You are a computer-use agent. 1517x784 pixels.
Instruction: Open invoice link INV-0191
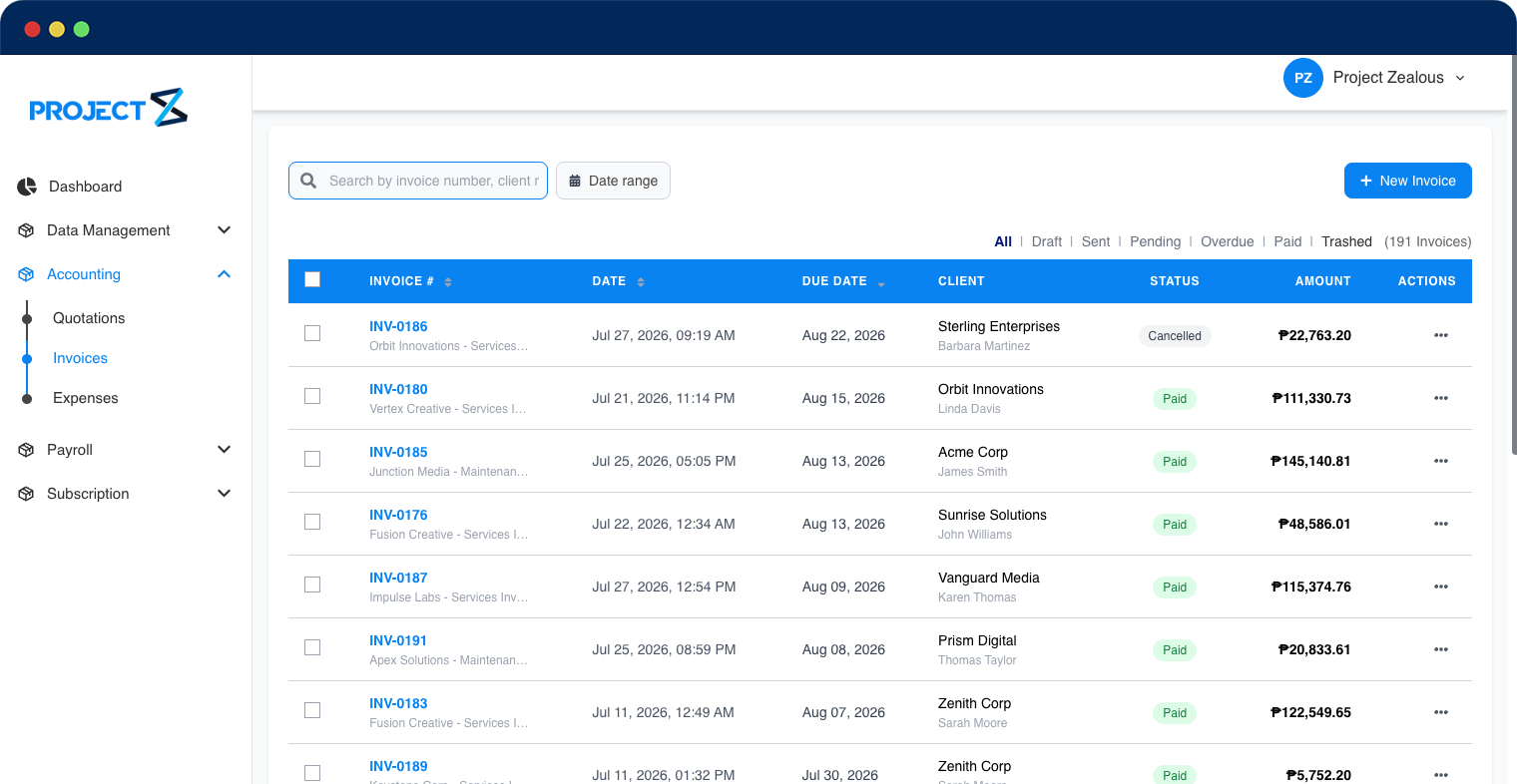[x=398, y=640]
